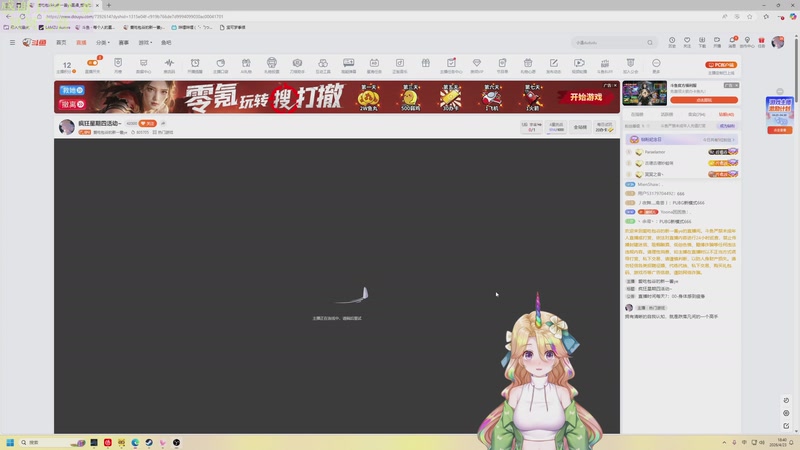Open the Edge browser taskbar icon

(135, 442)
